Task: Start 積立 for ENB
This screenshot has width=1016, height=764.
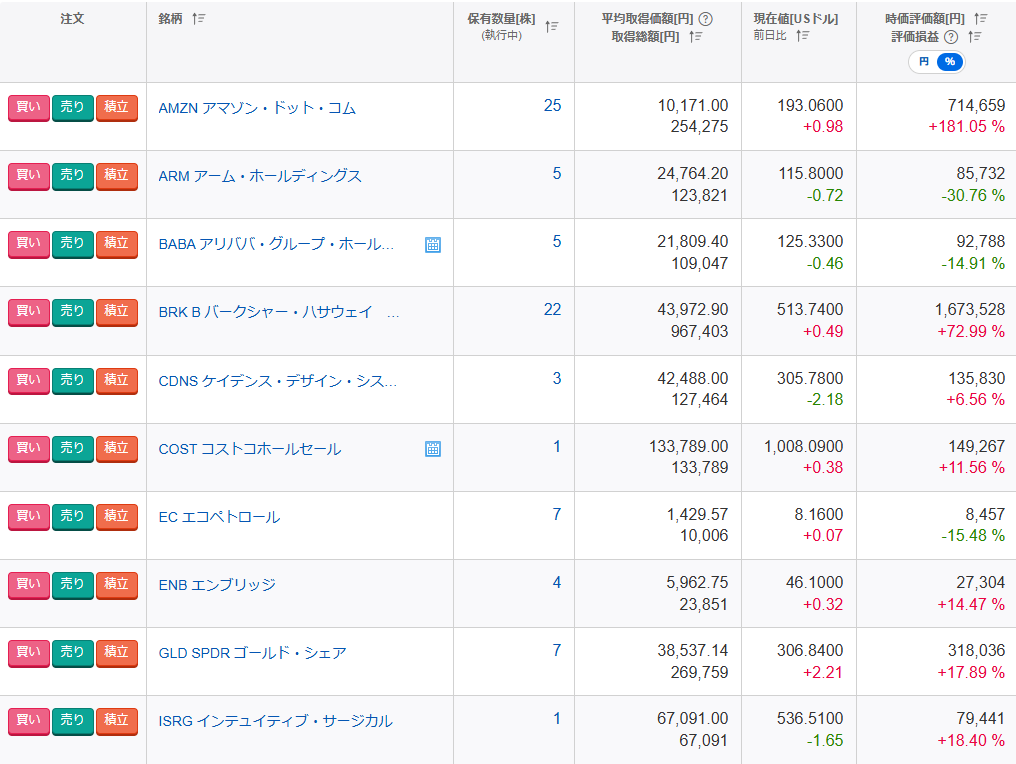Action: (117, 585)
